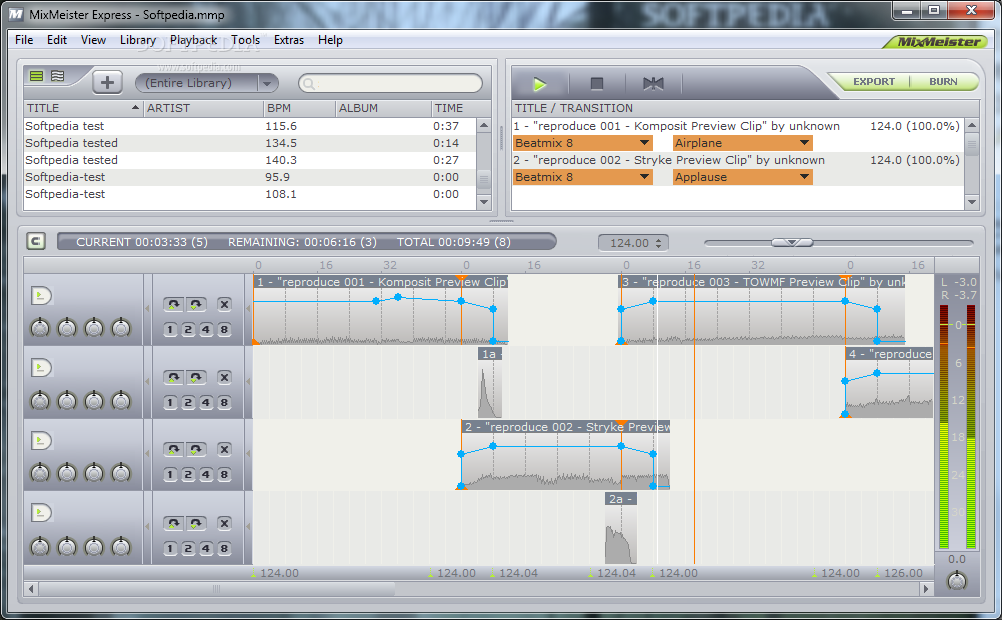Open the Library menu

pos(138,40)
